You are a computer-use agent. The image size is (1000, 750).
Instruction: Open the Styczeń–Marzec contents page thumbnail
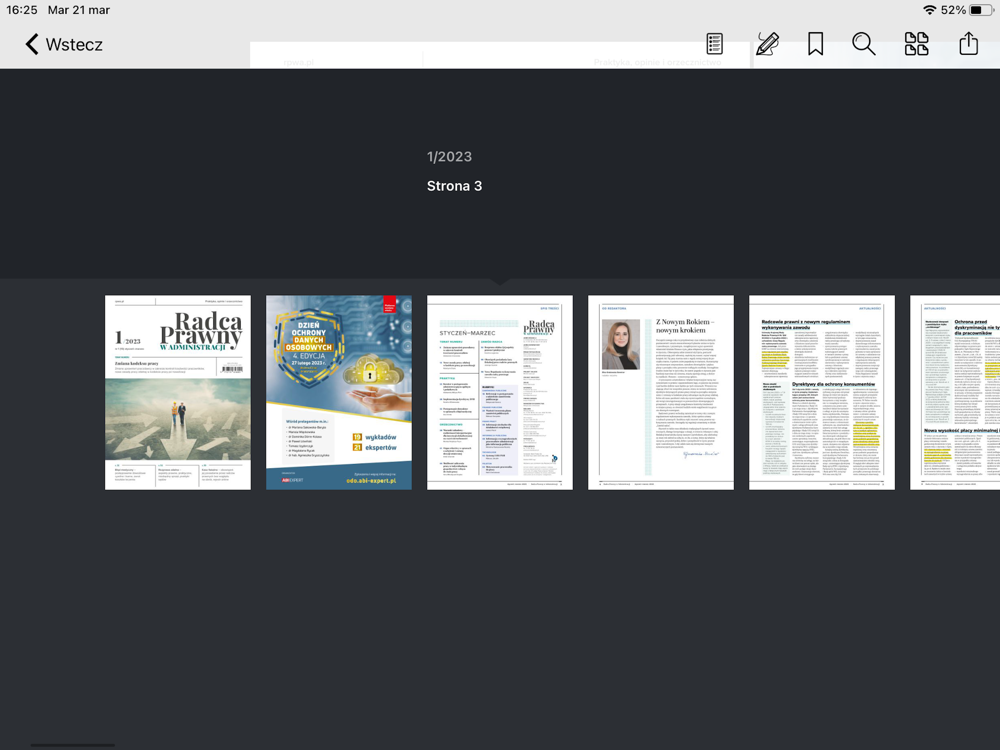point(500,392)
